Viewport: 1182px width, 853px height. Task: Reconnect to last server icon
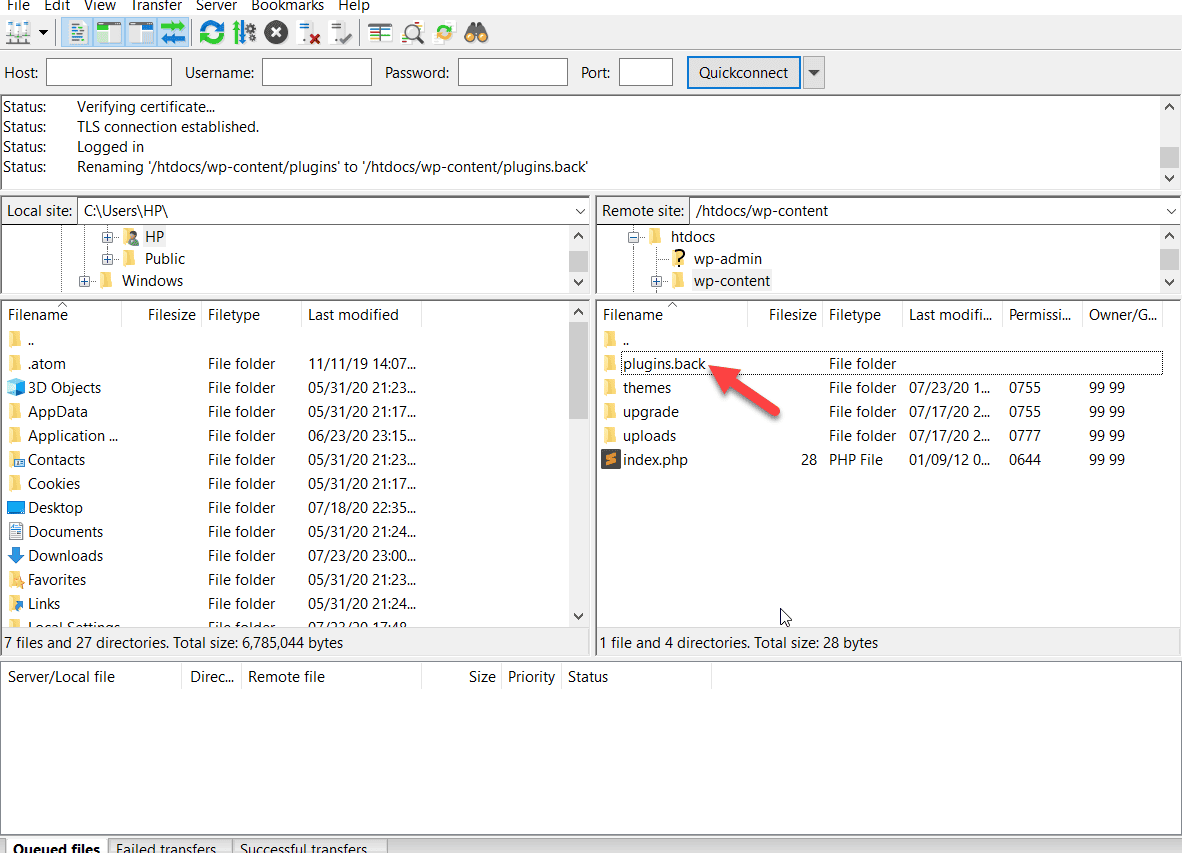(x=341, y=33)
